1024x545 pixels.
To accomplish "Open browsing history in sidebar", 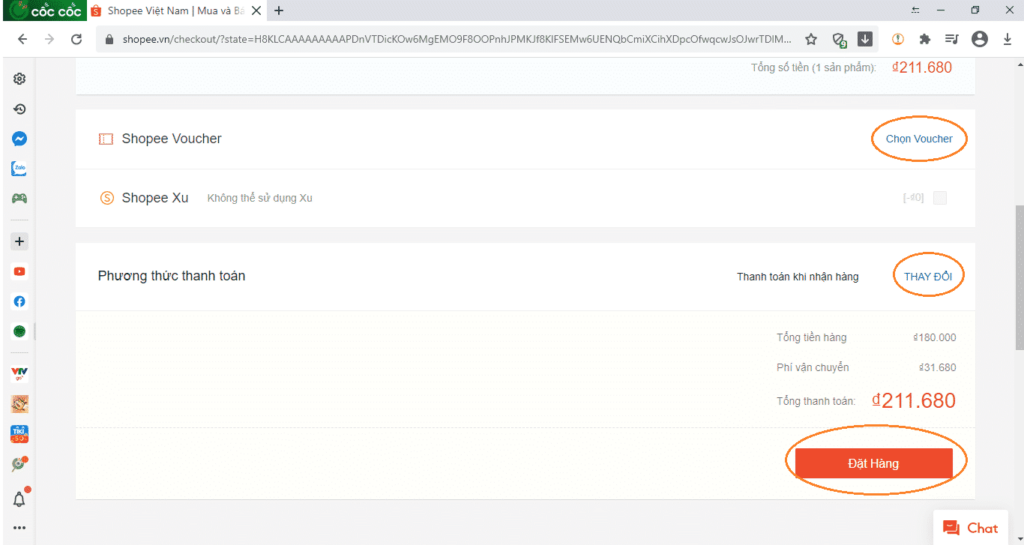I will [20, 109].
